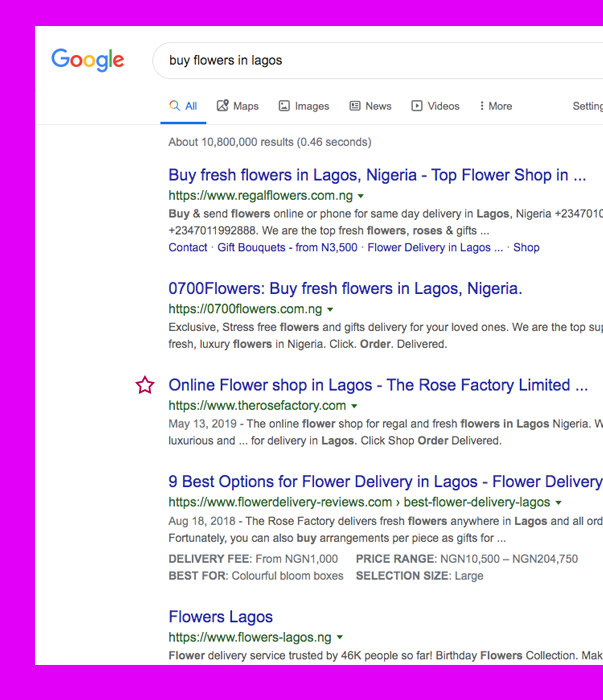Click the 'May 13, 2019' snippet date
This screenshot has height=700, width=603.
pos(202,424)
